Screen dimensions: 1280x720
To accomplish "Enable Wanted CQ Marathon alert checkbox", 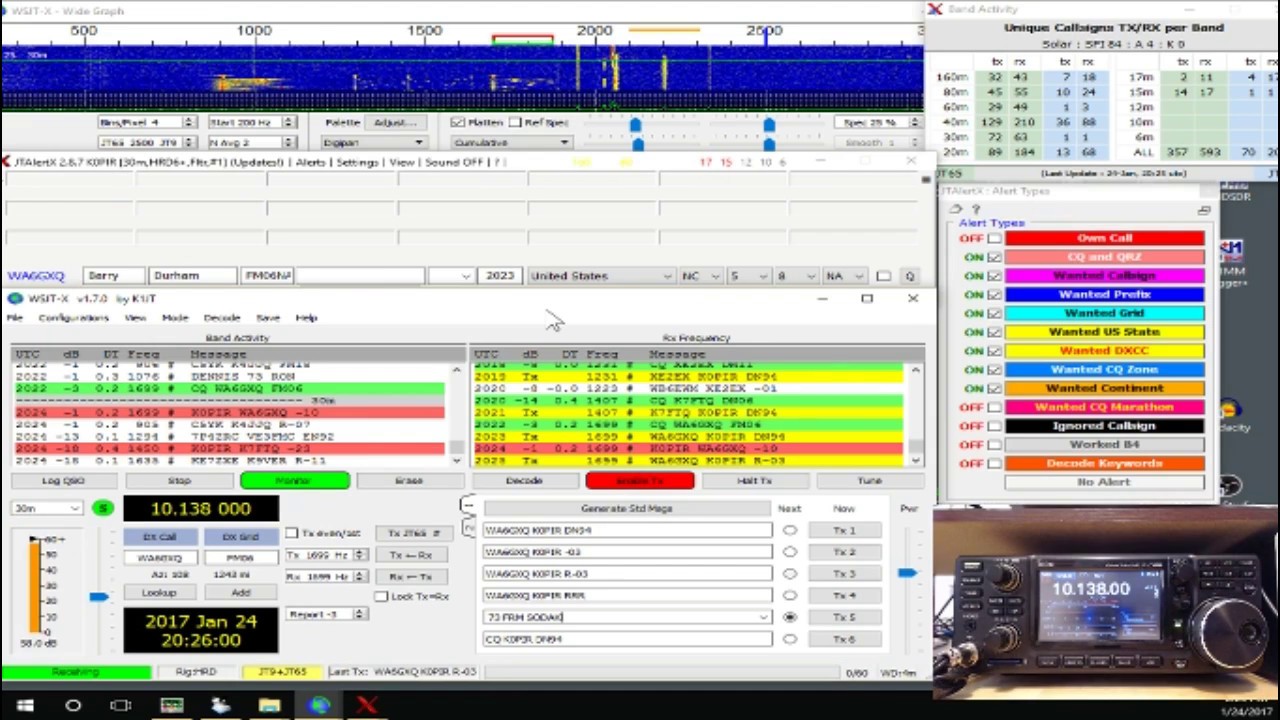I will (x=994, y=407).
